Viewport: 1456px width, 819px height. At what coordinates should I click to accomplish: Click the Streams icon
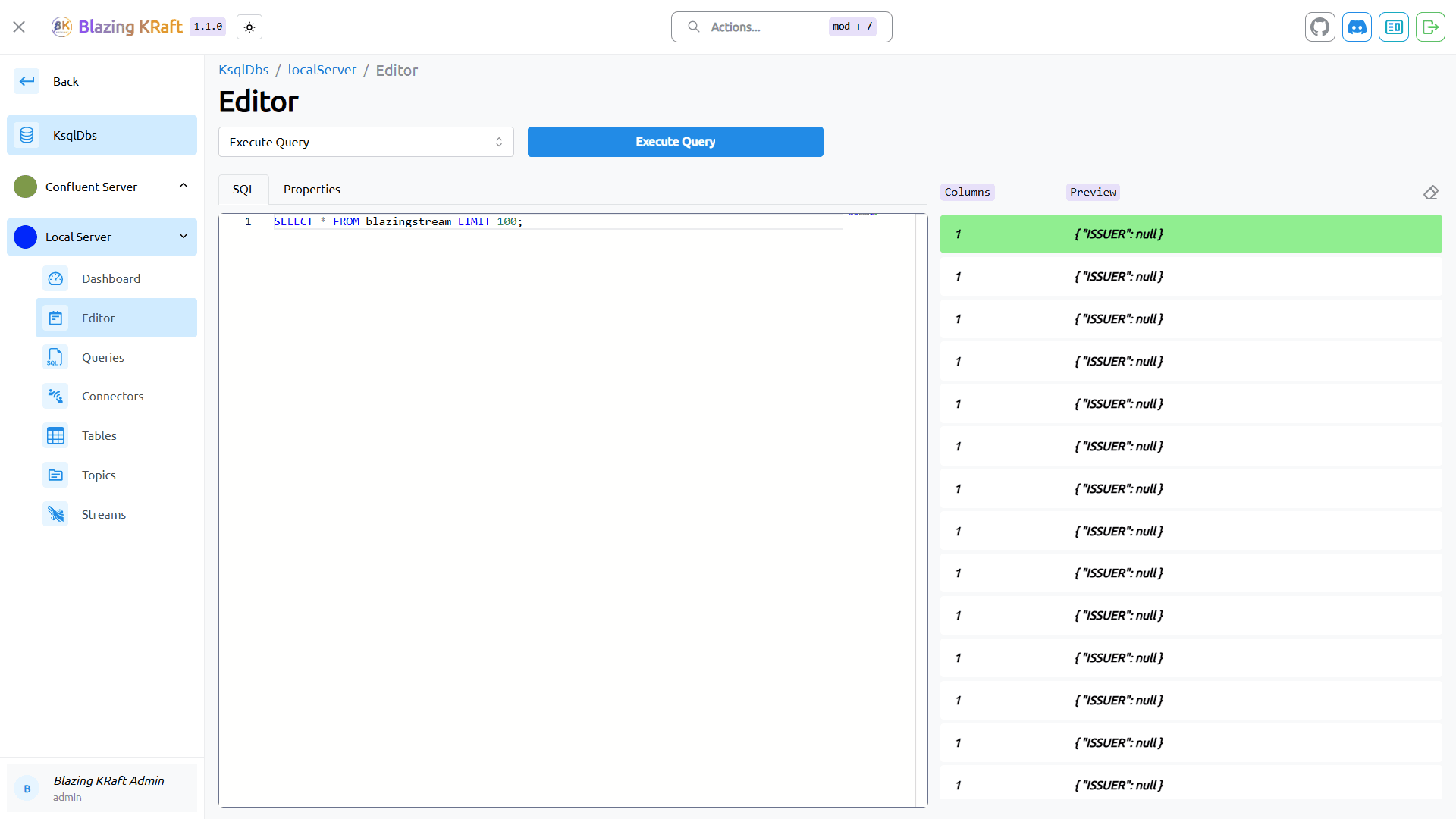55,514
